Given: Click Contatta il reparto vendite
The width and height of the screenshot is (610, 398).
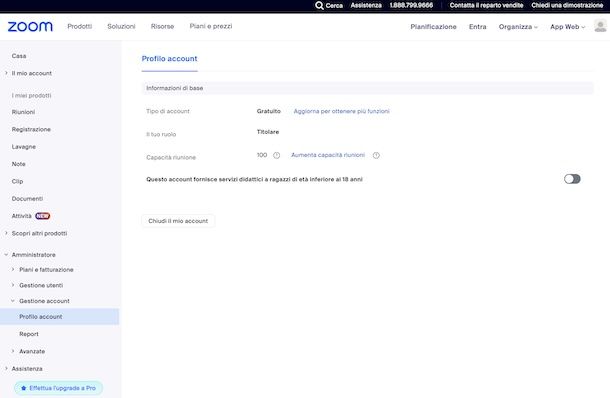Looking at the screenshot, I should pyautogui.click(x=486, y=5).
